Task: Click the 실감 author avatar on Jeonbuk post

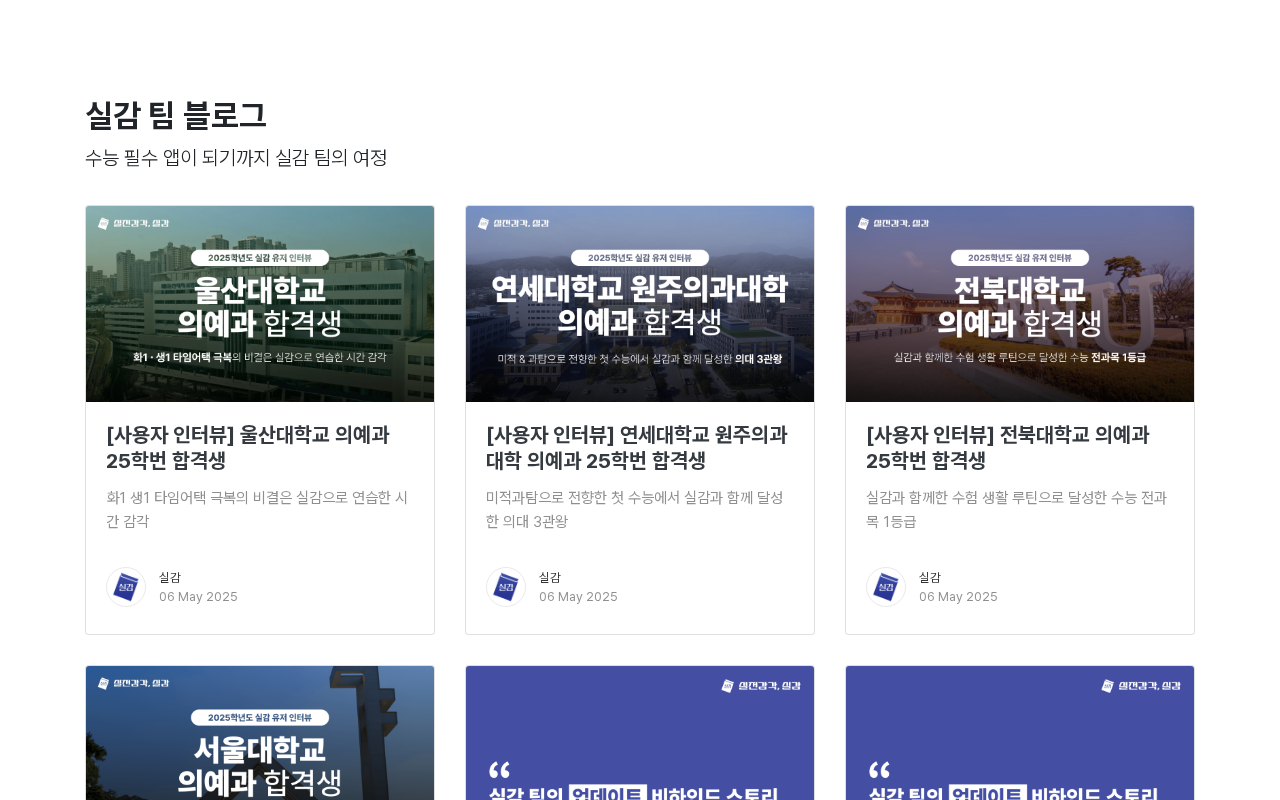Action: [x=886, y=587]
